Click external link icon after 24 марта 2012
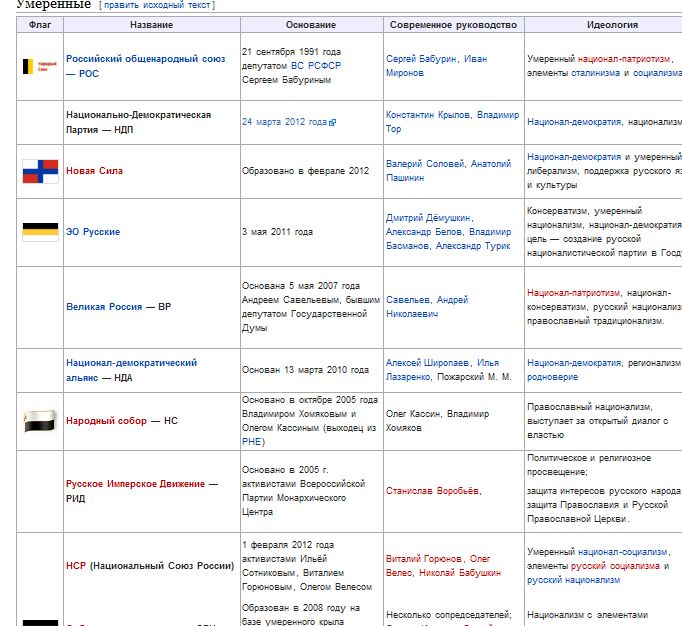The width and height of the screenshot is (682, 626). (333, 123)
